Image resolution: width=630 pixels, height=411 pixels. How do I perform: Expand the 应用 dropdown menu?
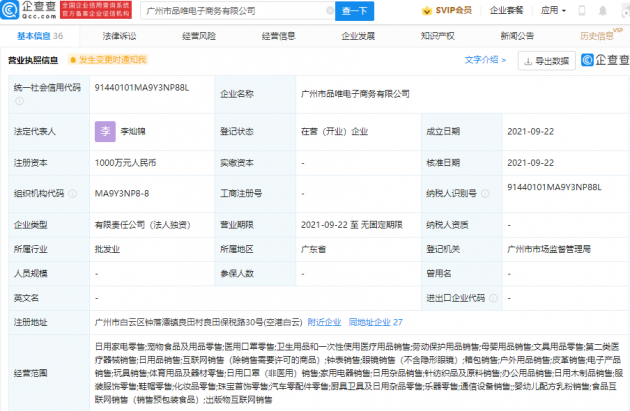[x=553, y=10]
